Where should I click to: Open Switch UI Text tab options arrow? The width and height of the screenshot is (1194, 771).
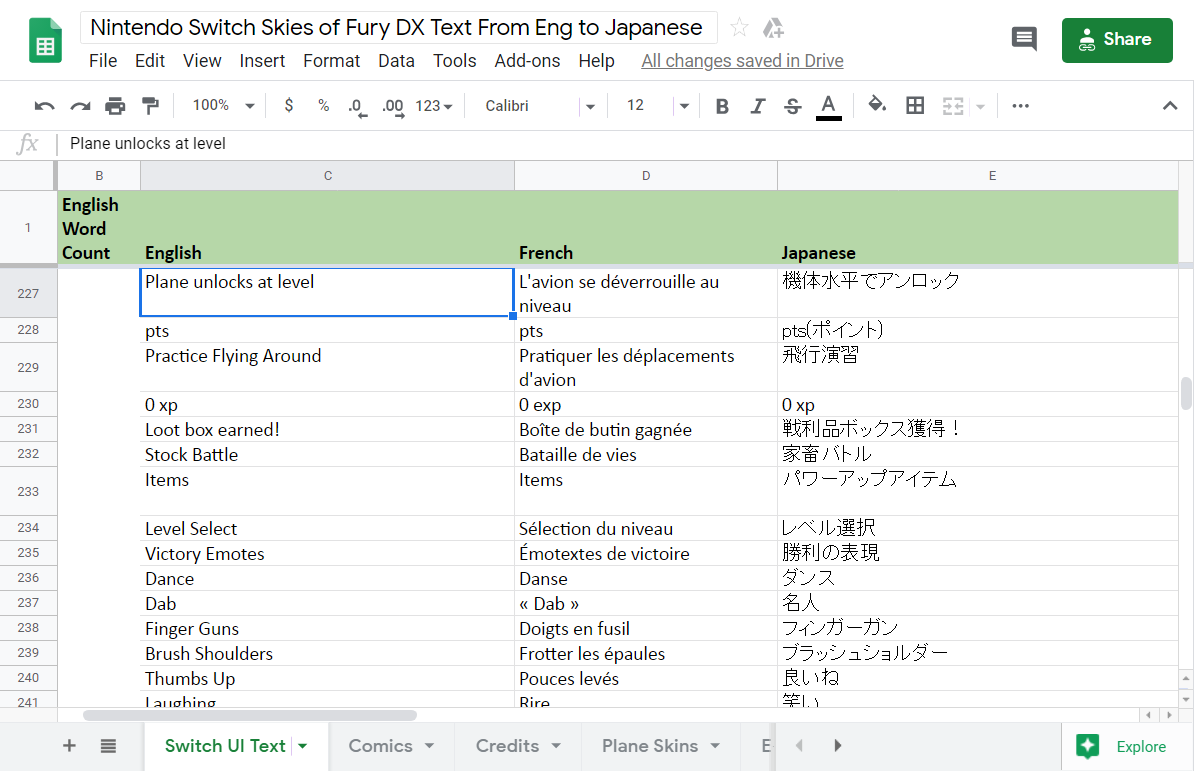point(303,746)
